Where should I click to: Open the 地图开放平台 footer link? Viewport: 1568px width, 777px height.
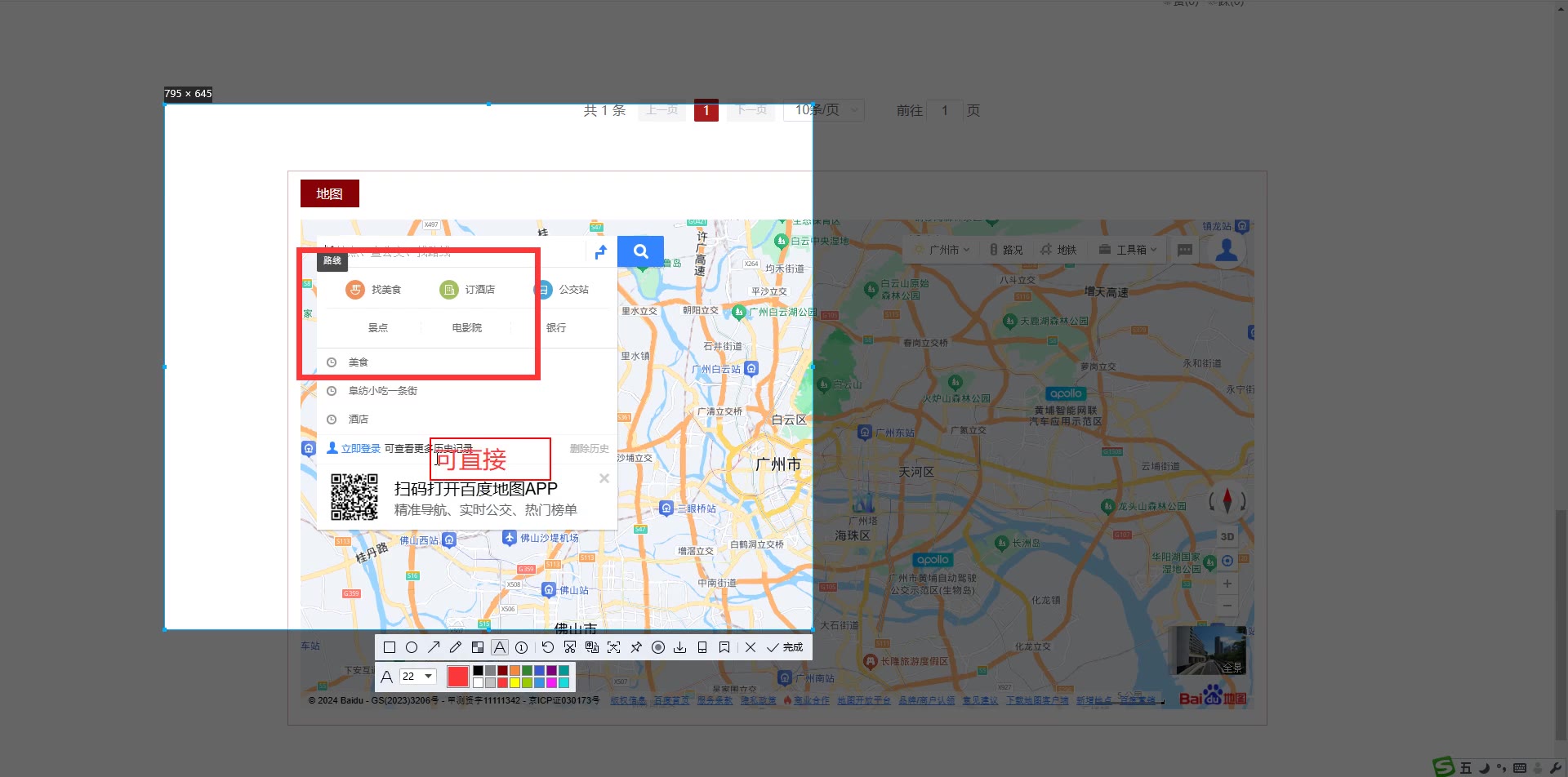coord(864,701)
